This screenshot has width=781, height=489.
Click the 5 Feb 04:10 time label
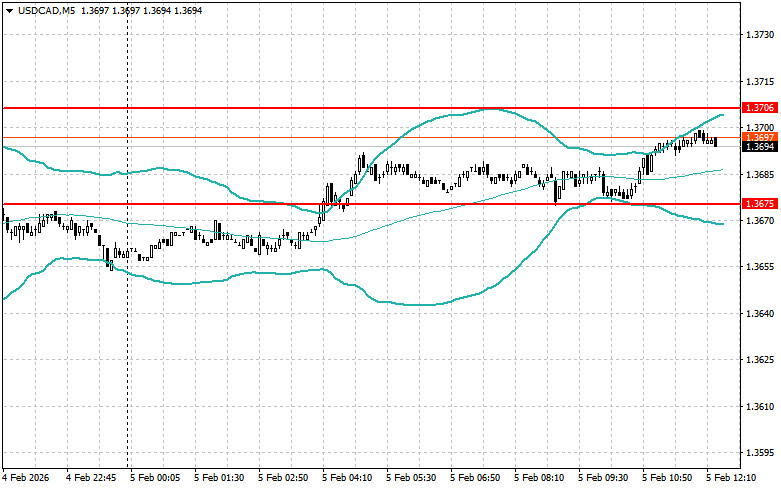347,478
